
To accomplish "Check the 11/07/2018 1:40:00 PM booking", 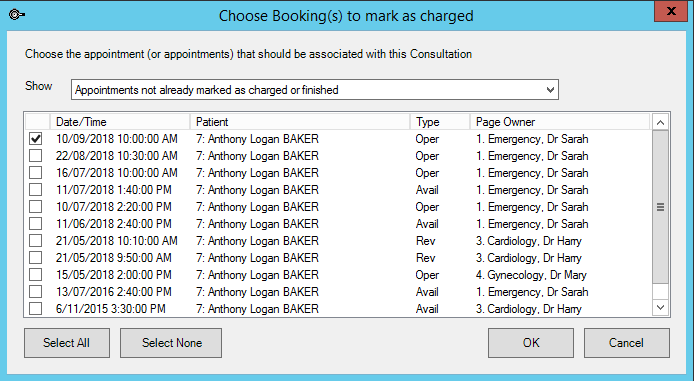I will 35,190.
